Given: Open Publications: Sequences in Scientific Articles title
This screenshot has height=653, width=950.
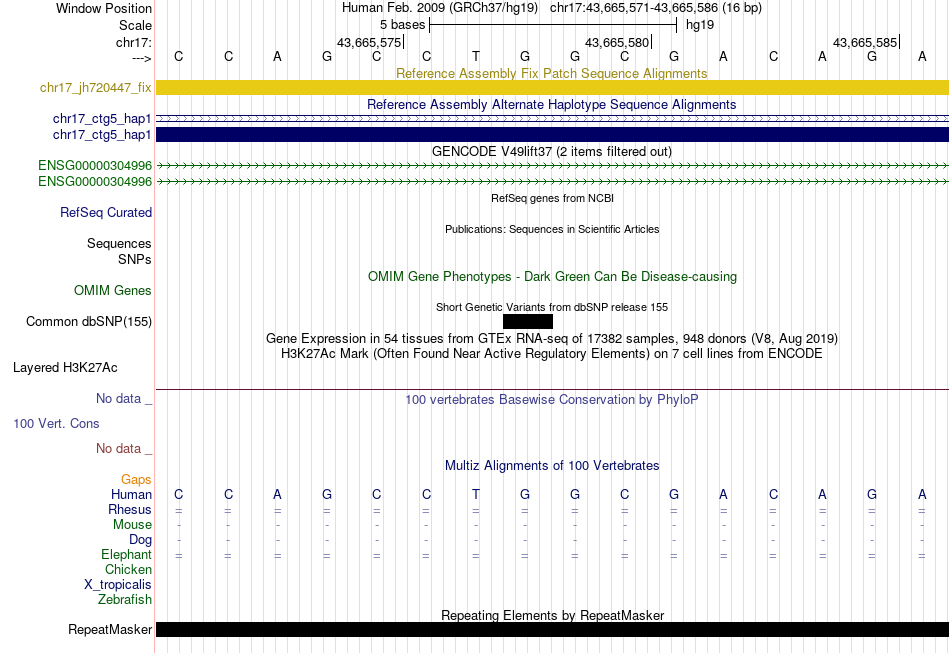Looking at the screenshot, I should 552,229.
